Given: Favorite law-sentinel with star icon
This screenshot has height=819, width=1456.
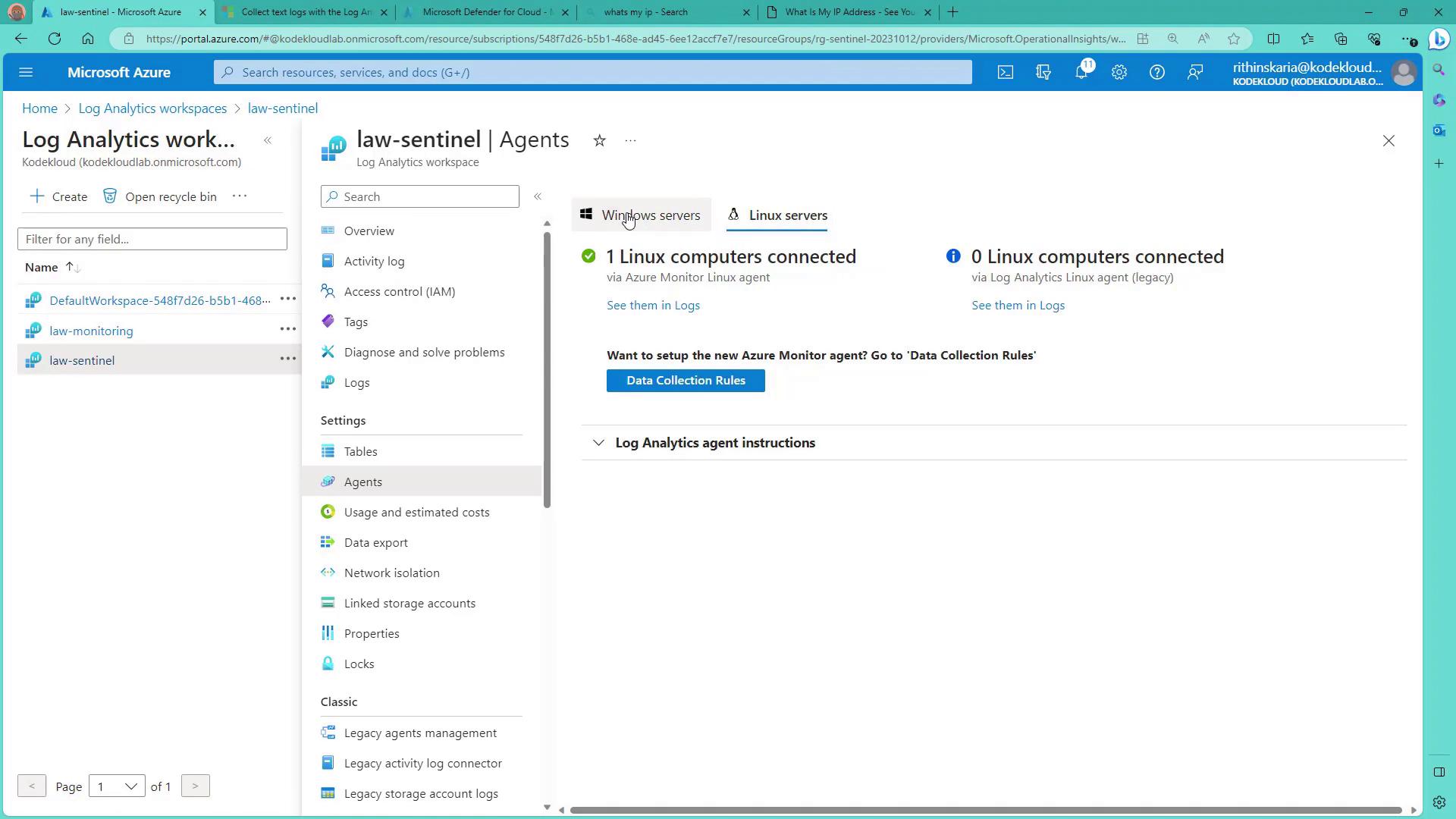Looking at the screenshot, I should (x=599, y=140).
